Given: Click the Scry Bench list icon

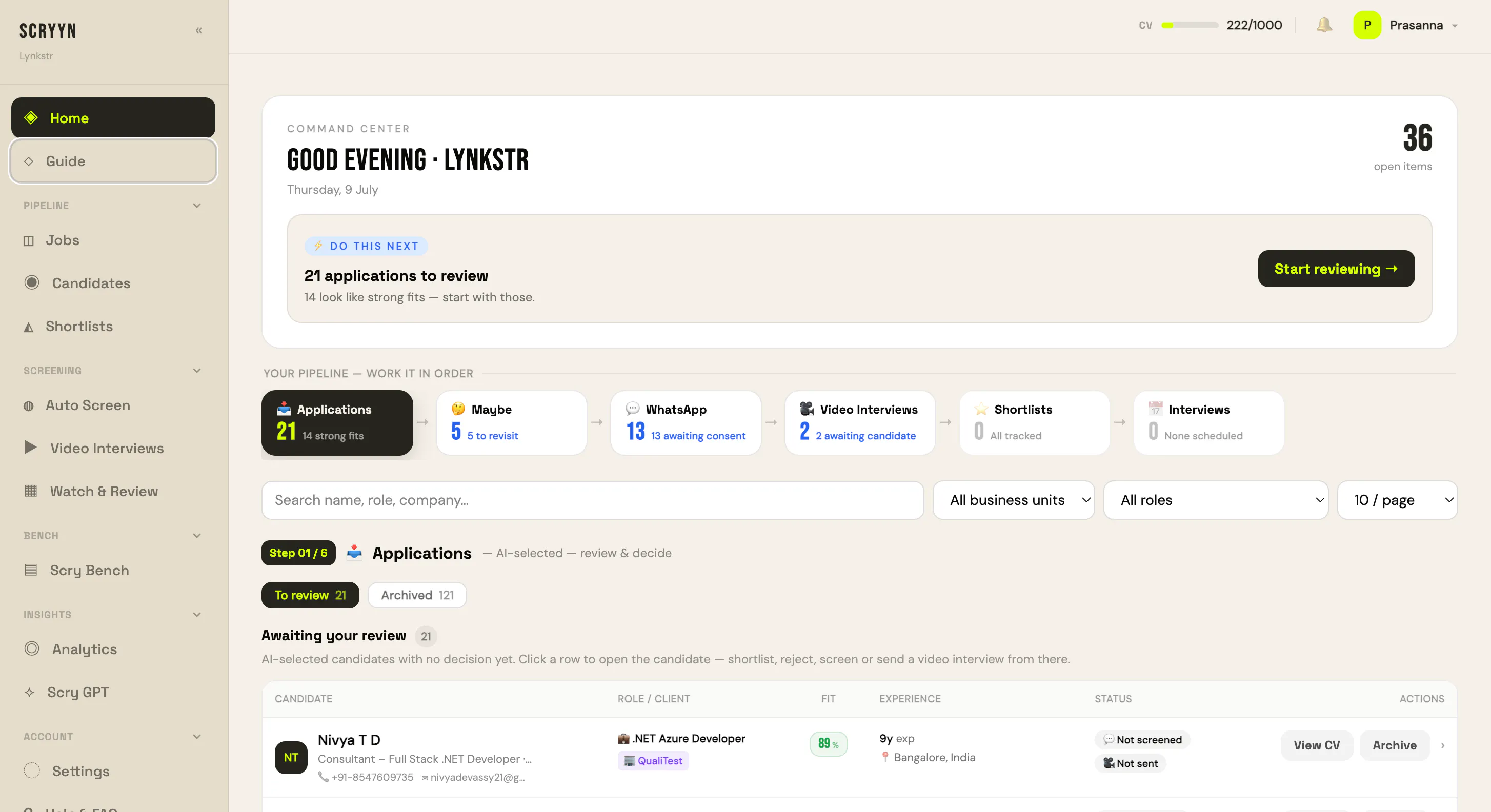Looking at the screenshot, I should (x=31, y=570).
